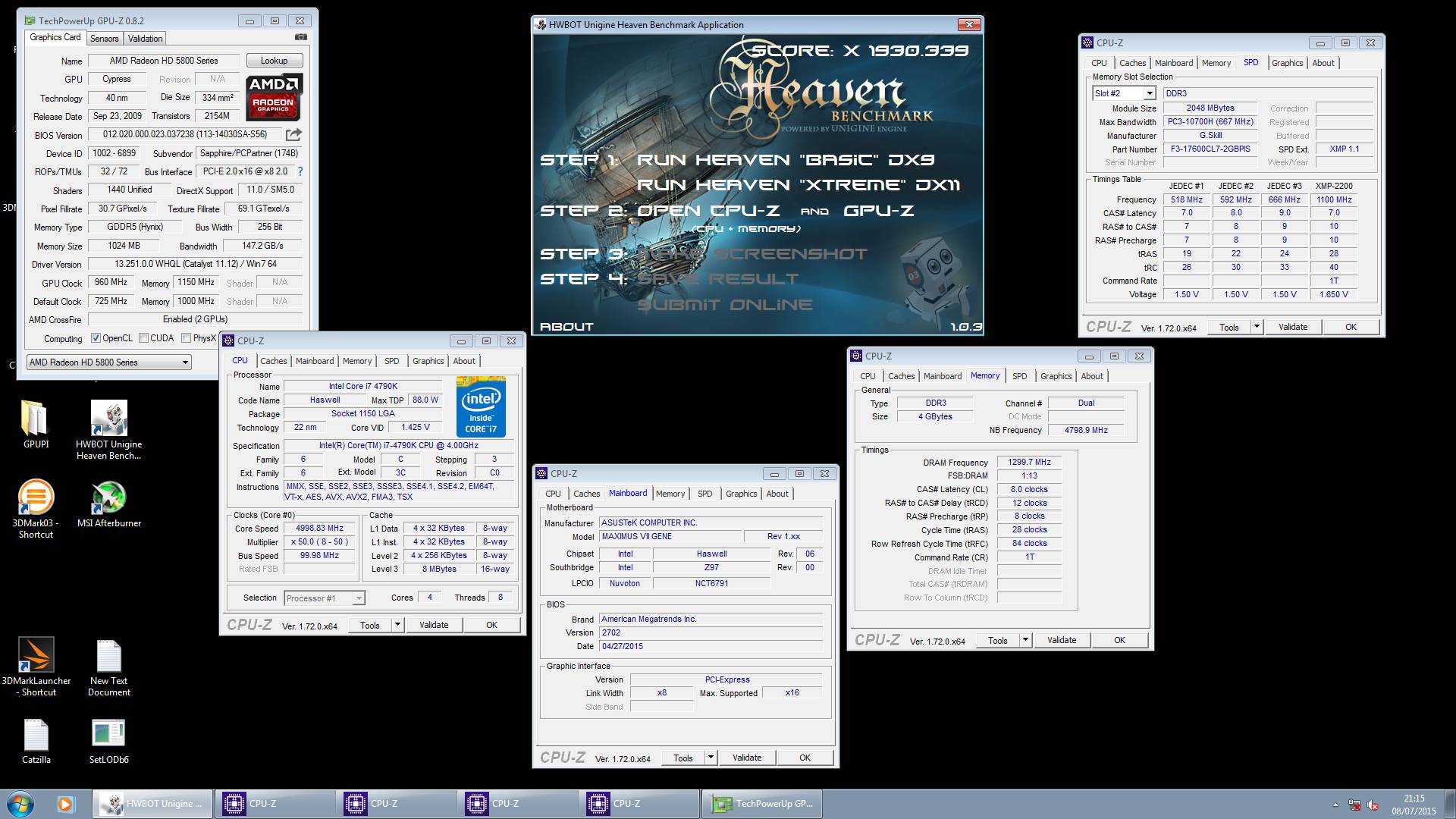Open About tab in Memory window
The height and width of the screenshot is (819, 1456).
[1092, 376]
